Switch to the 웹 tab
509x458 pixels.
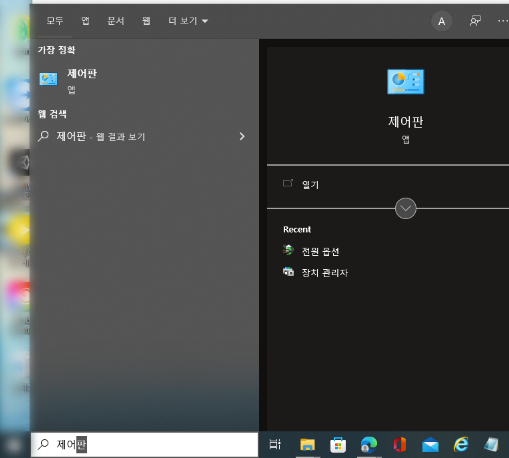click(146, 21)
